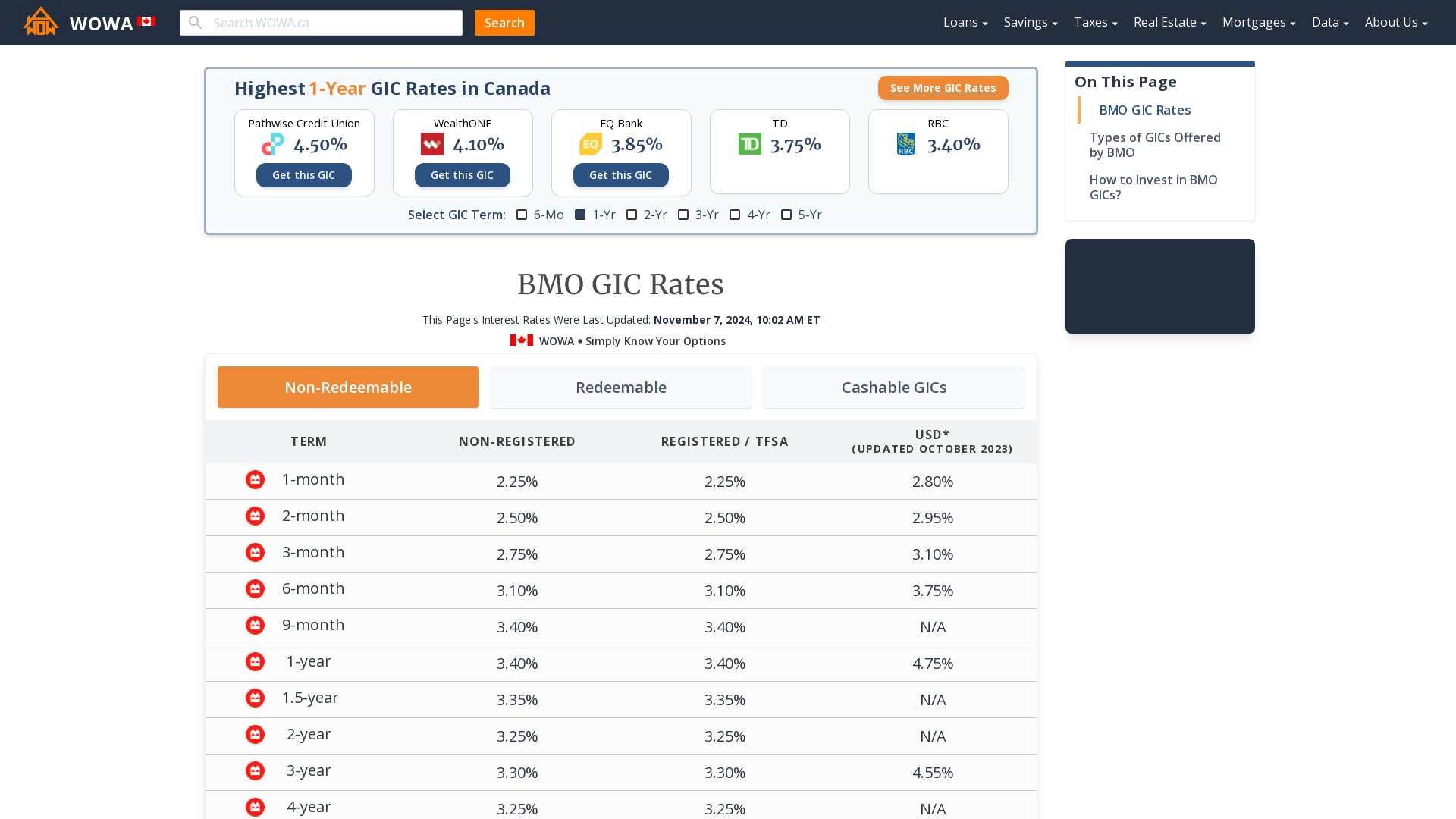The width and height of the screenshot is (1456, 819).
Task: Click the TD logo icon
Action: point(750,144)
